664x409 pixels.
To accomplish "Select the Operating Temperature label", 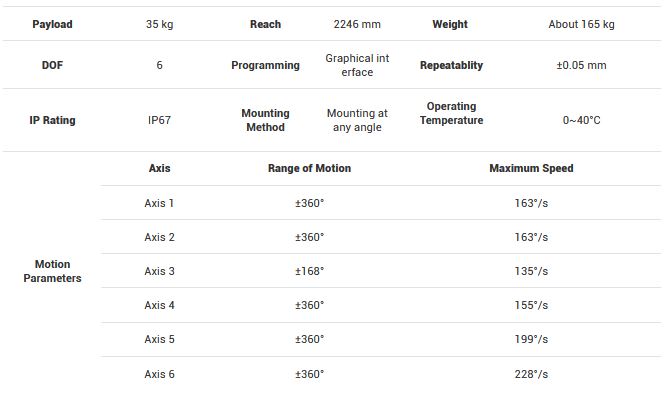I will (451, 113).
